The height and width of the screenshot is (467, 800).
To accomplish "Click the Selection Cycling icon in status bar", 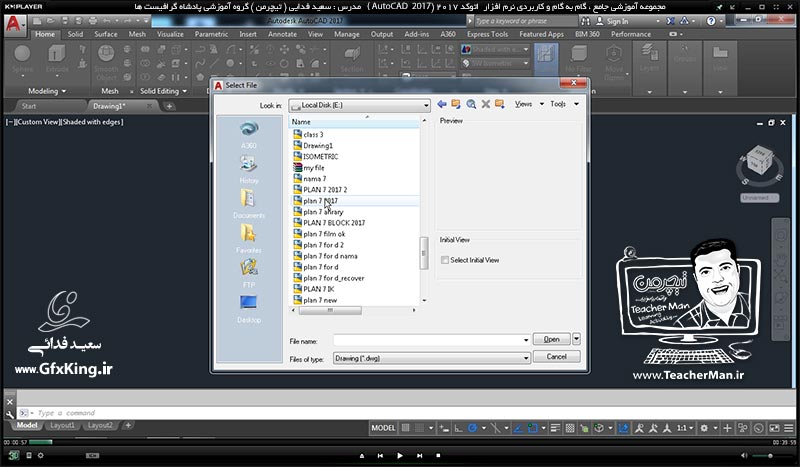I will [x=585, y=428].
